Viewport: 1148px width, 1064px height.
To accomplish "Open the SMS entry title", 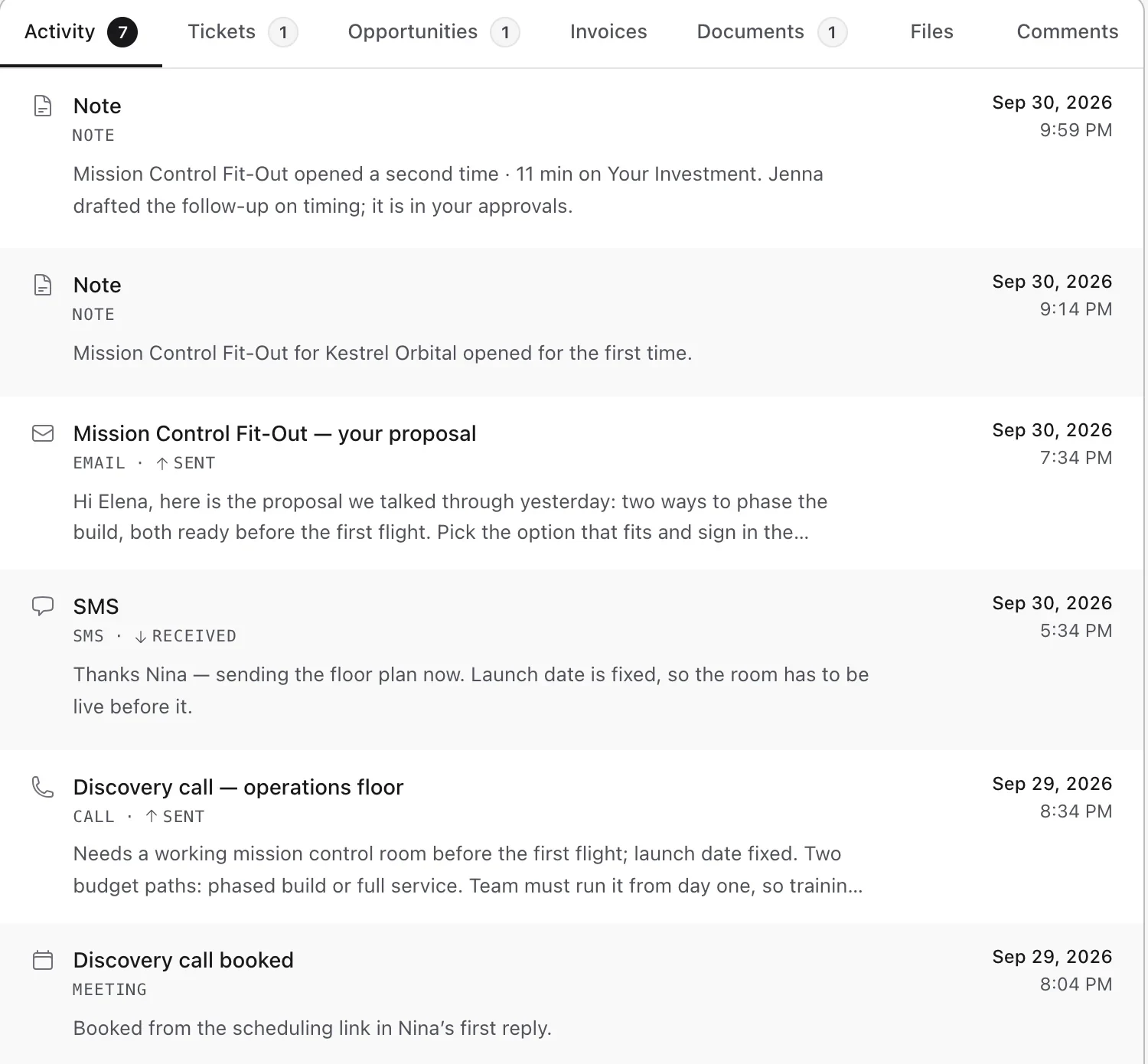I will coord(96,606).
